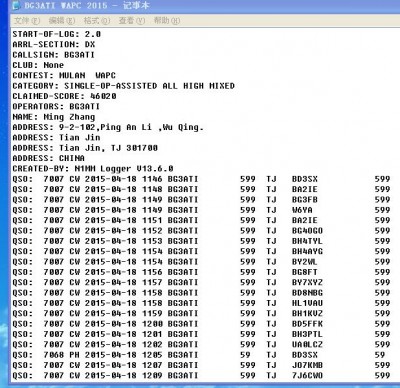Click the Notepad icon in title bar

16,6
